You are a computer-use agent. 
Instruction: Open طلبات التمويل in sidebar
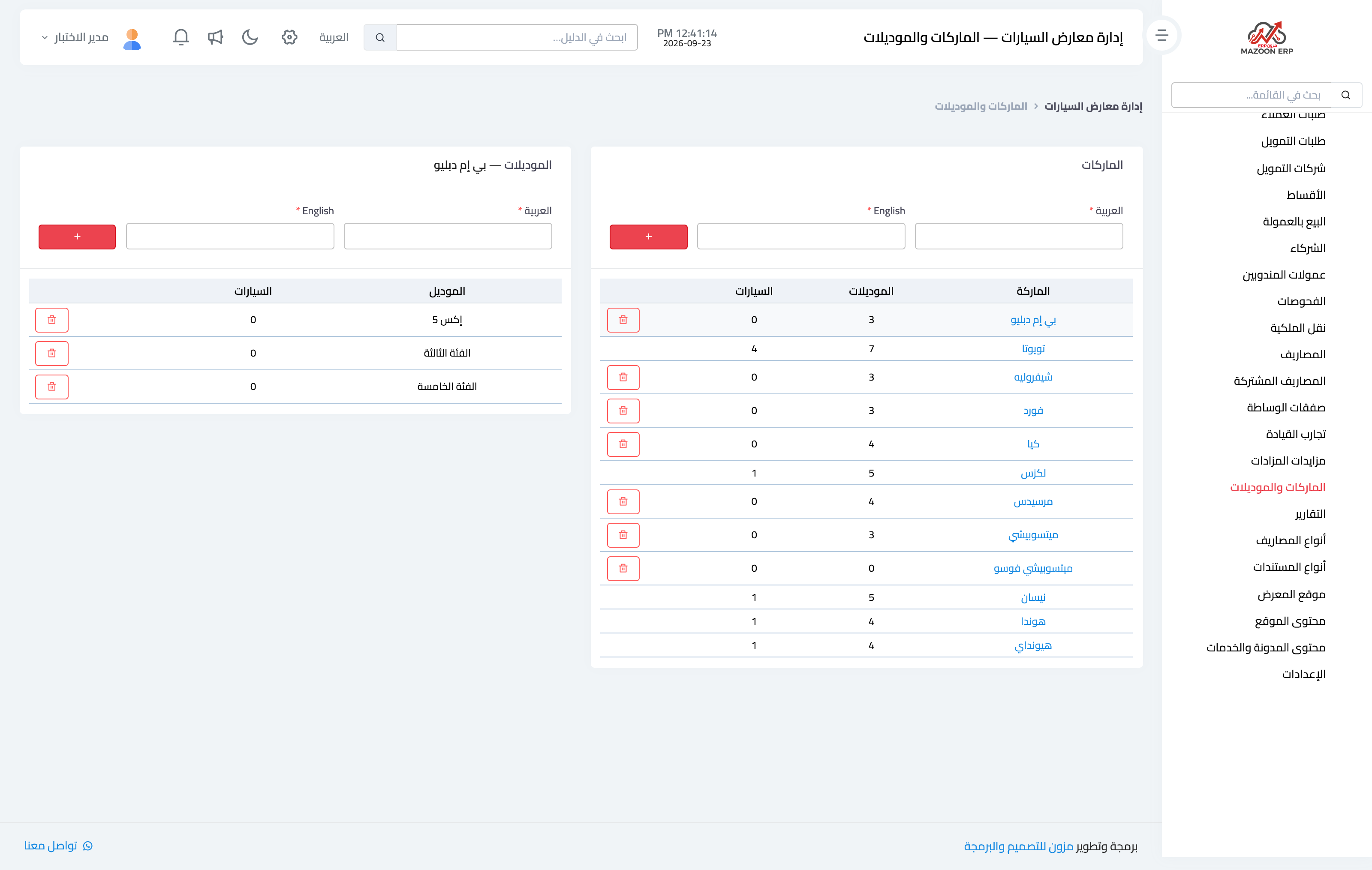click(x=1293, y=141)
